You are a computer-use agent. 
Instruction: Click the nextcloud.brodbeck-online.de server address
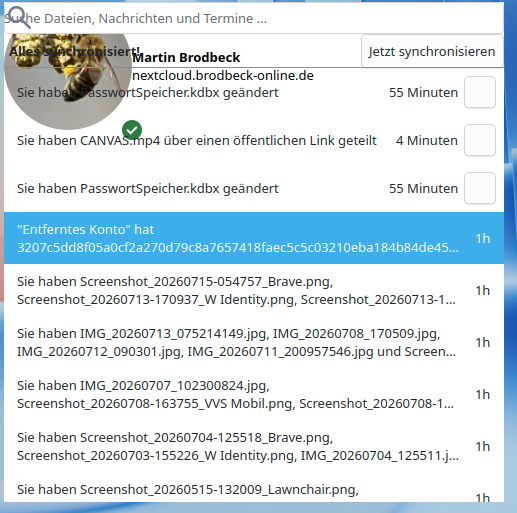[223, 76]
